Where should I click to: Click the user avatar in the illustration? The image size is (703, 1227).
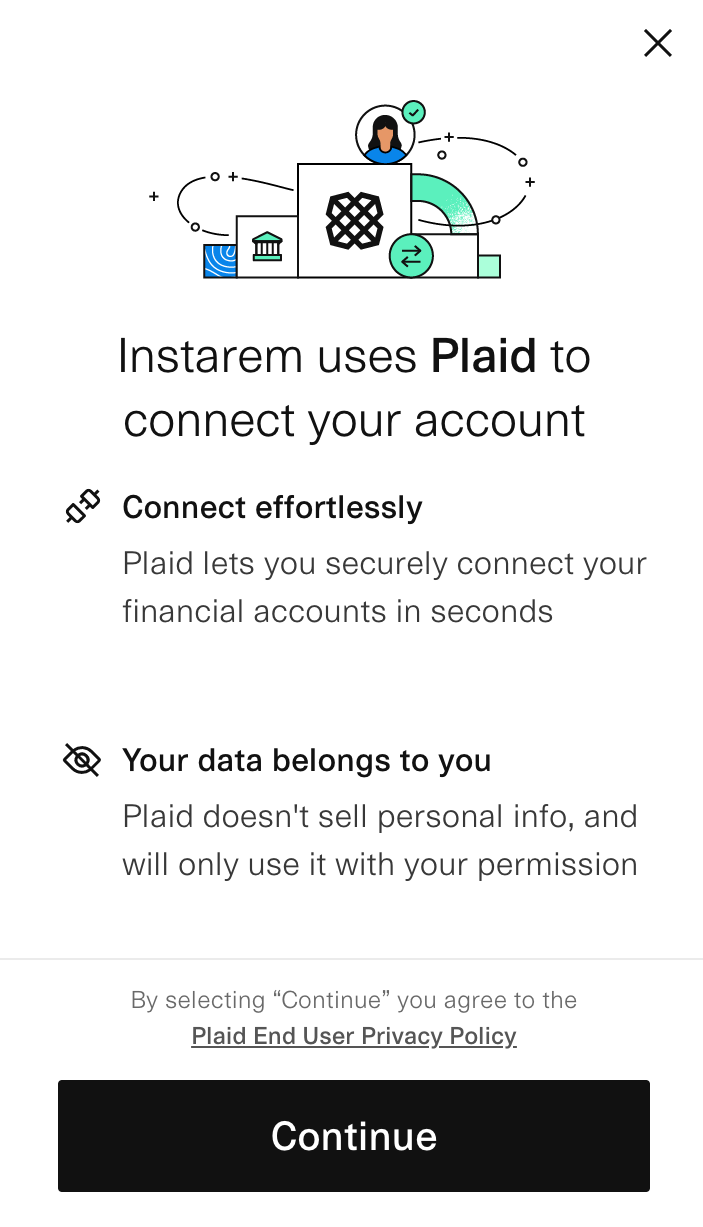pyautogui.click(x=384, y=135)
